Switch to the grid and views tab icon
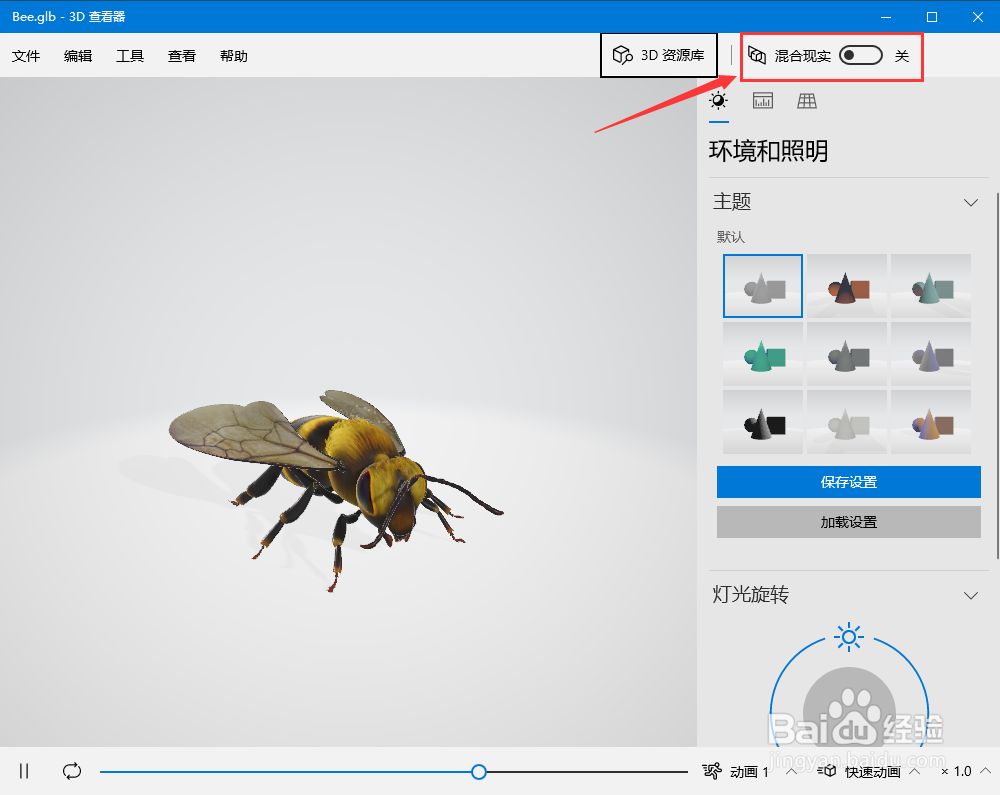This screenshot has height=795, width=1000. click(807, 101)
